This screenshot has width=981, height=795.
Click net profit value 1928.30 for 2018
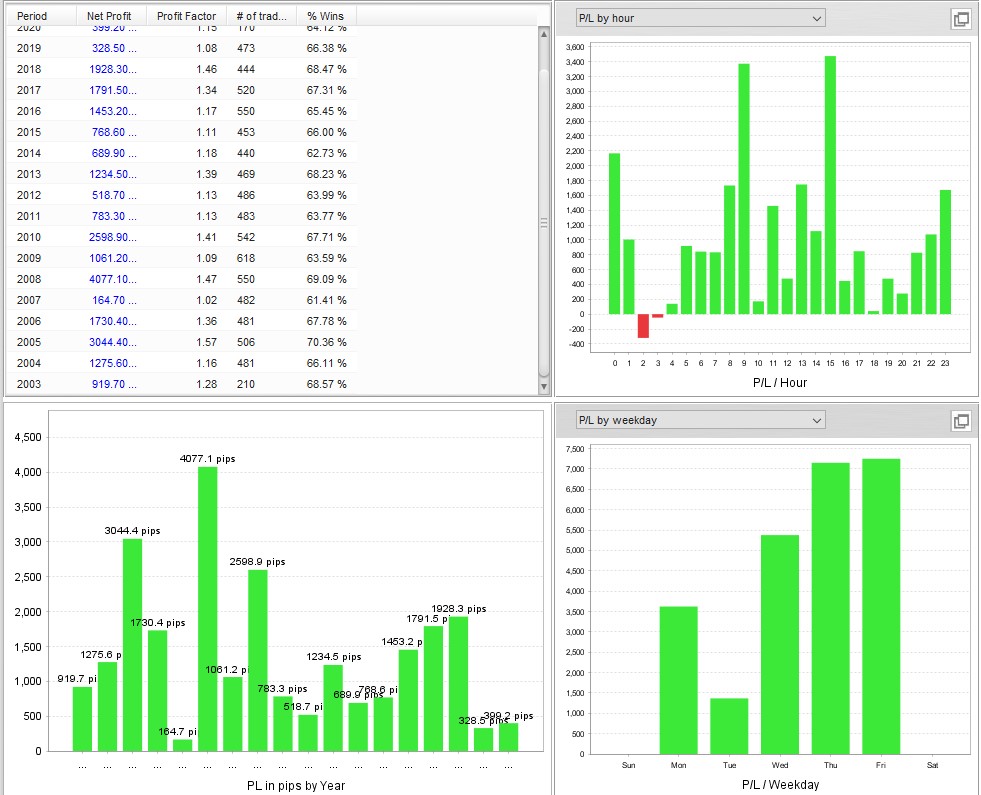coord(113,69)
